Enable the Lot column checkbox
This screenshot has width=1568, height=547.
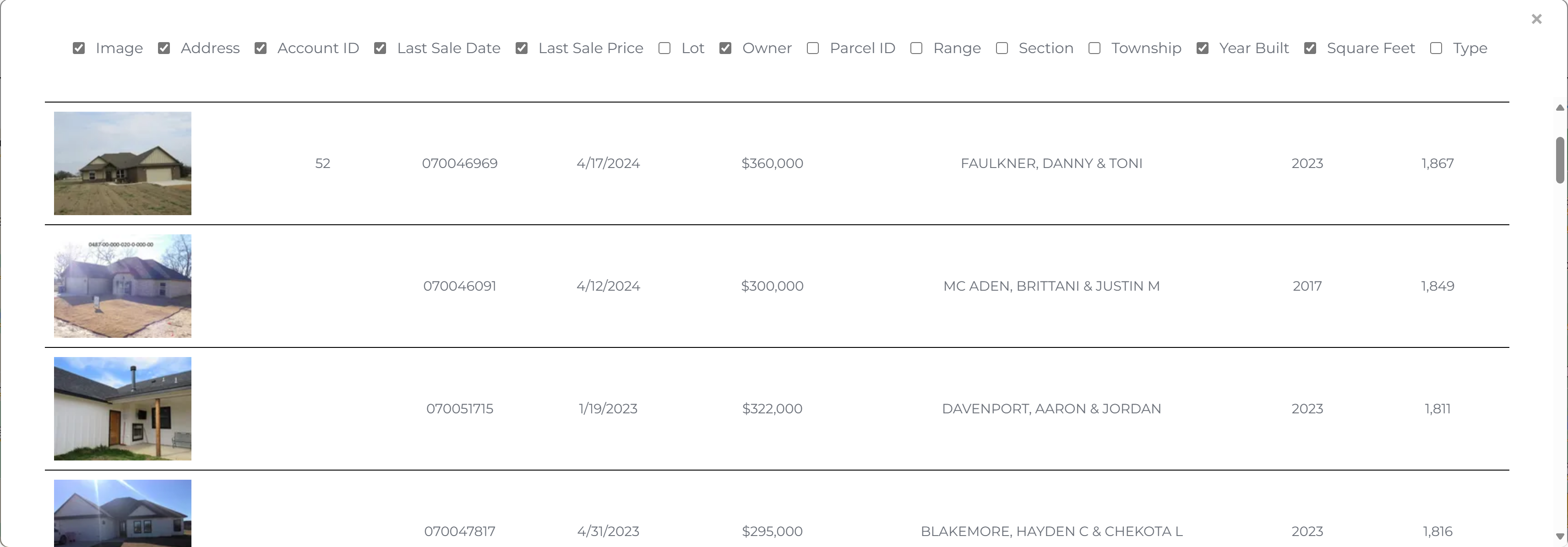coord(664,48)
